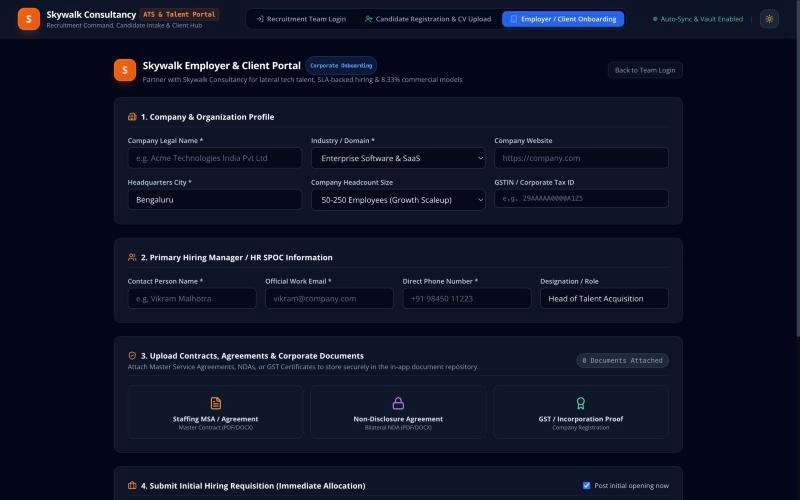Click Contact Person Name input field

[192, 298]
